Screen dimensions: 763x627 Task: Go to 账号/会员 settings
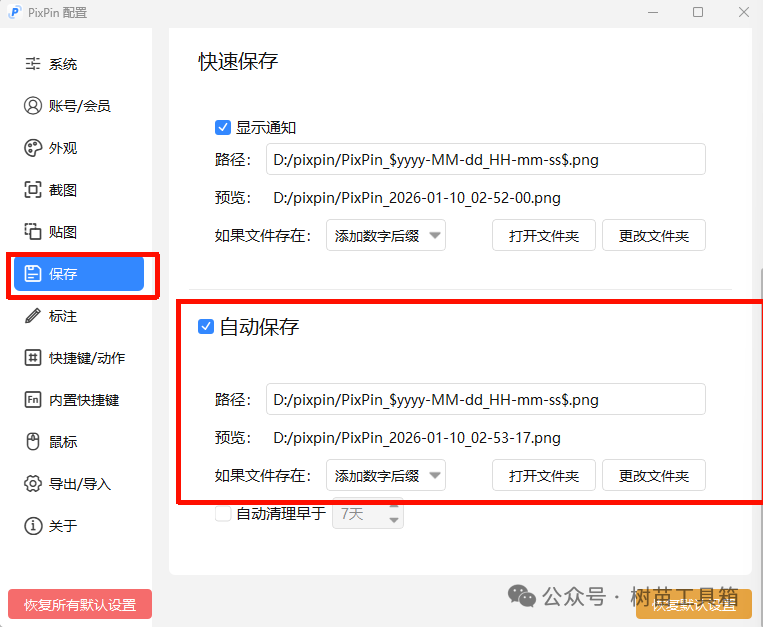(79, 106)
